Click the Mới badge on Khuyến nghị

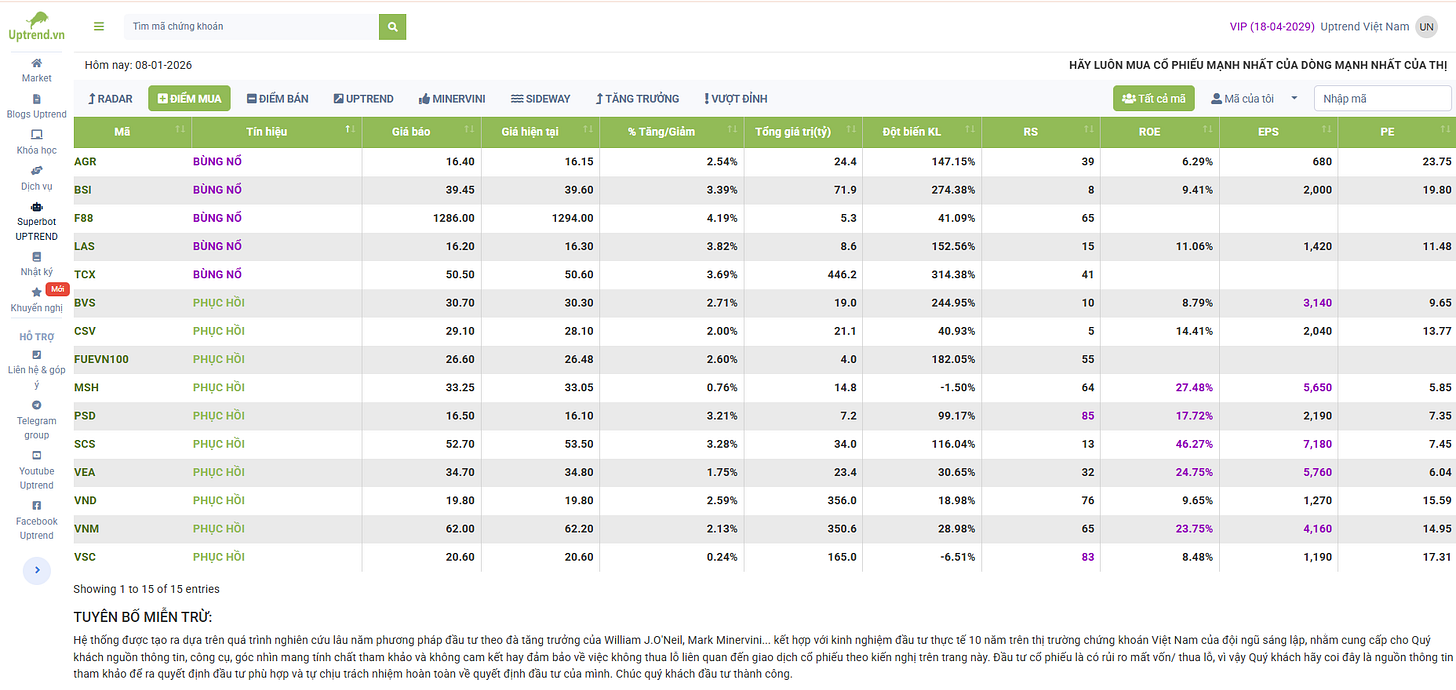tap(58, 289)
